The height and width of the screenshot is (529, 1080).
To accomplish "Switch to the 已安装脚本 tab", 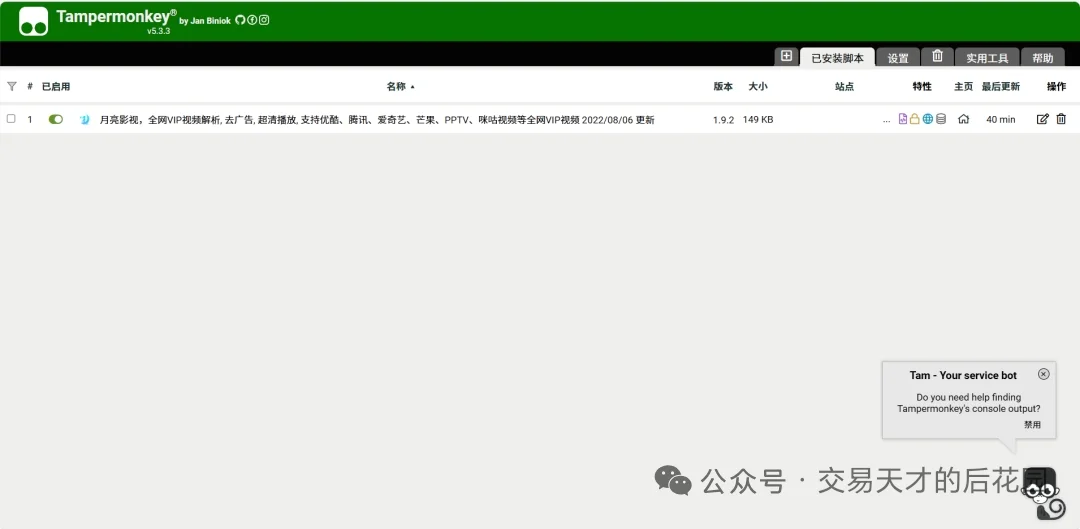I will click(x=838, y=58).
